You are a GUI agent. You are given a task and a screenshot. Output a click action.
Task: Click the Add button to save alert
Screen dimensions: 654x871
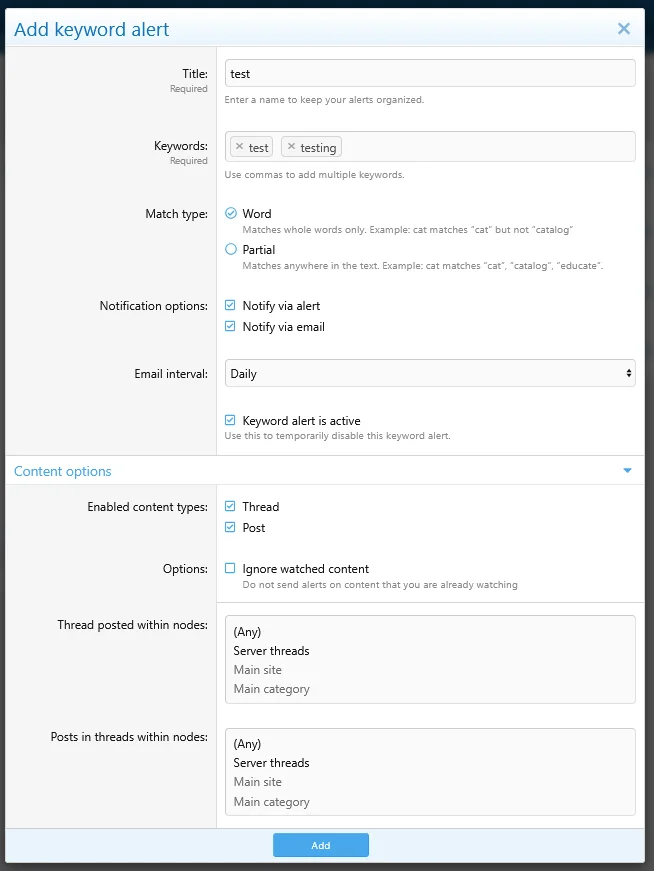[320, 844]
